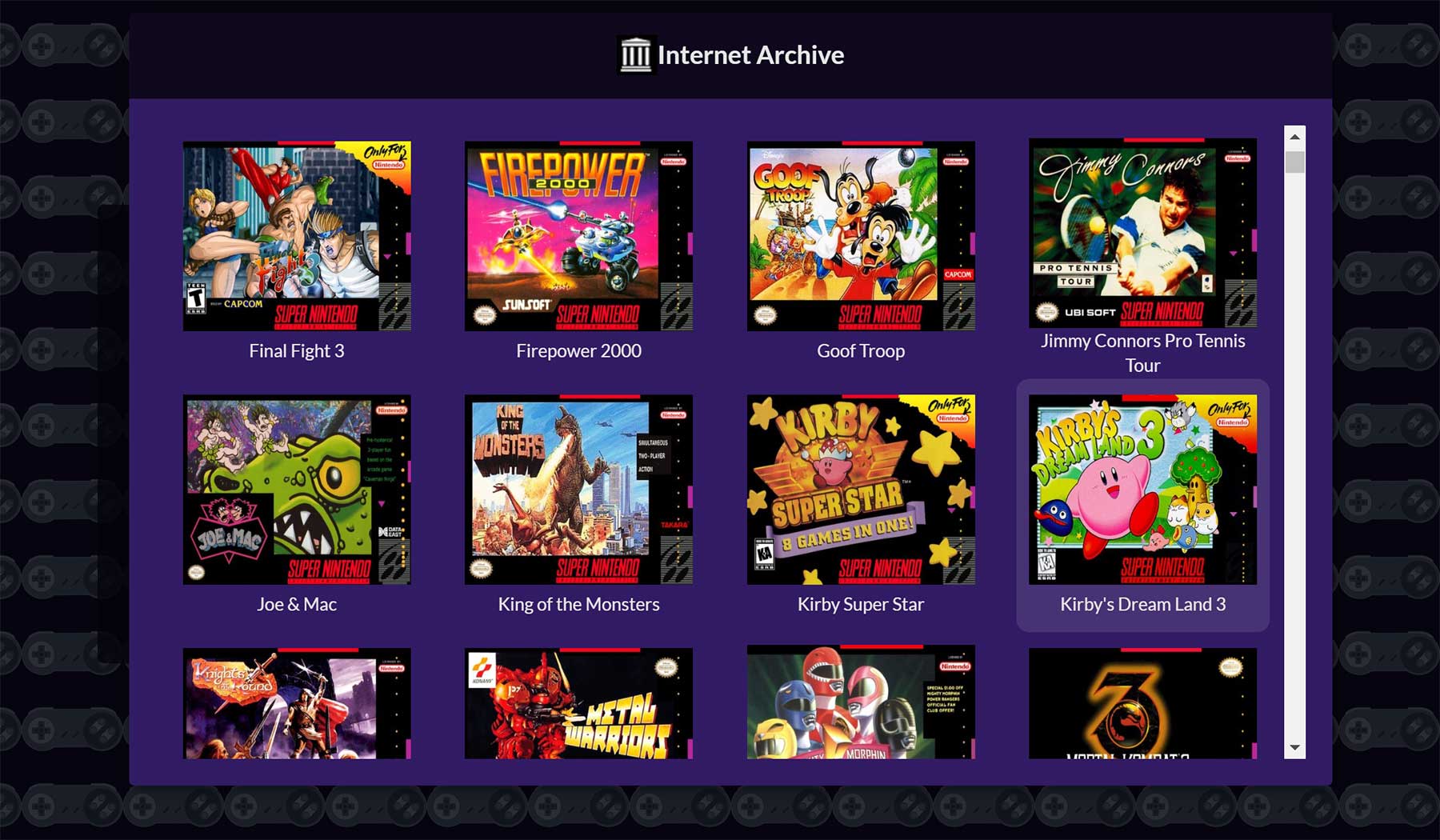This screenshot has width=1440, height=840.
Task: Open the Metal Warriors box art
Action: point(578,703)
